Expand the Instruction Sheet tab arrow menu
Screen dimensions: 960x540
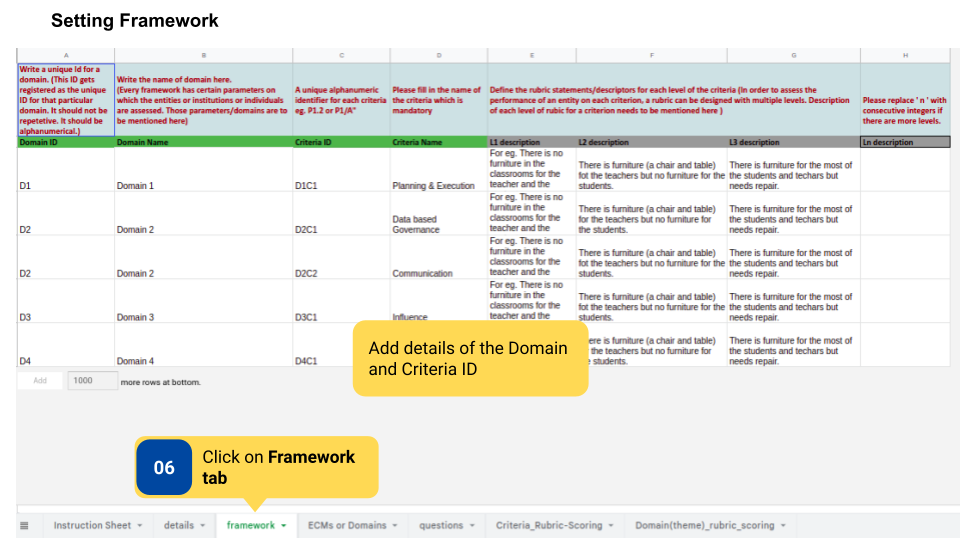pos(140,525)
